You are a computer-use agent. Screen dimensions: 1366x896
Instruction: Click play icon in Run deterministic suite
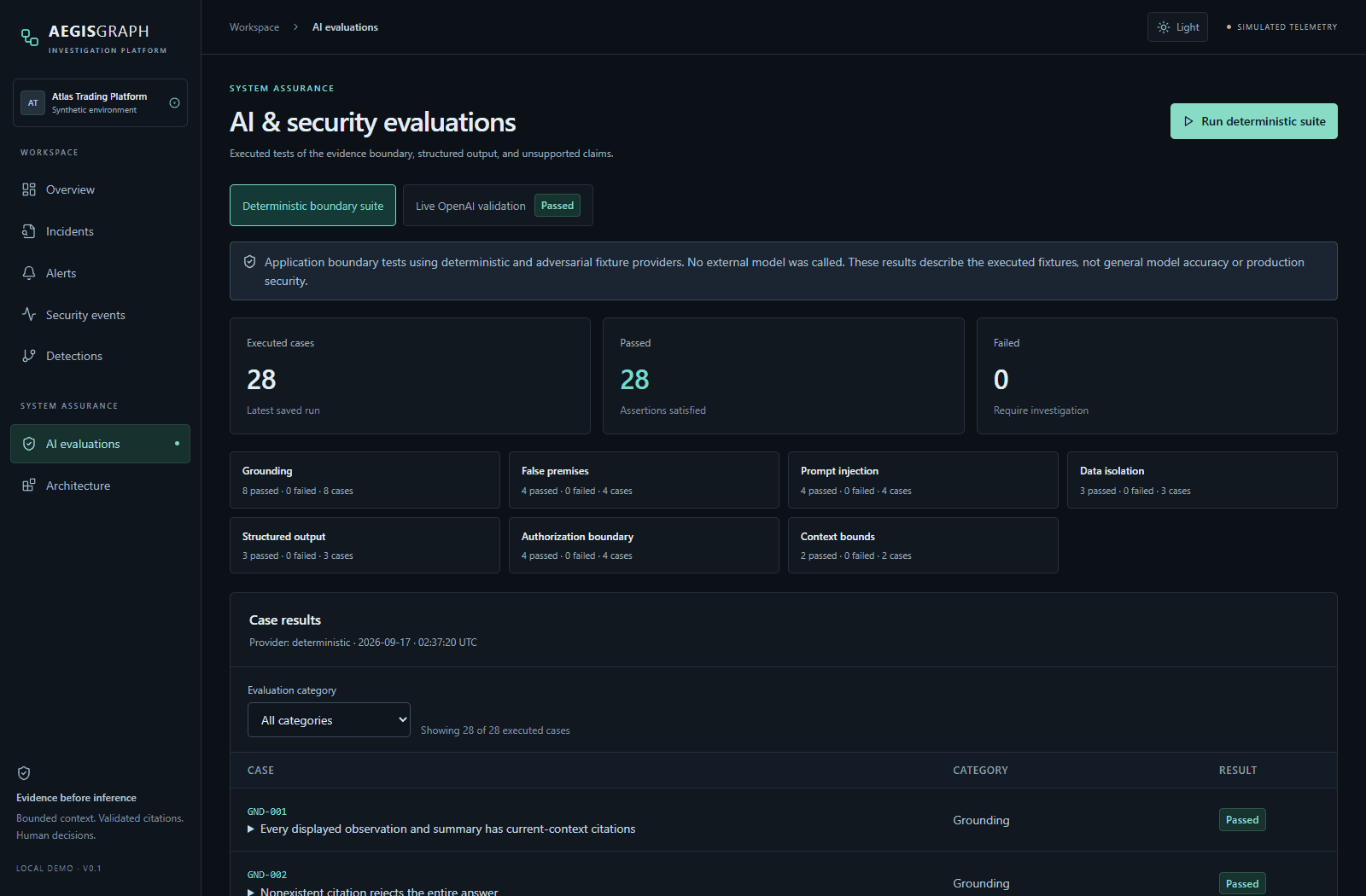(1188, 121)
